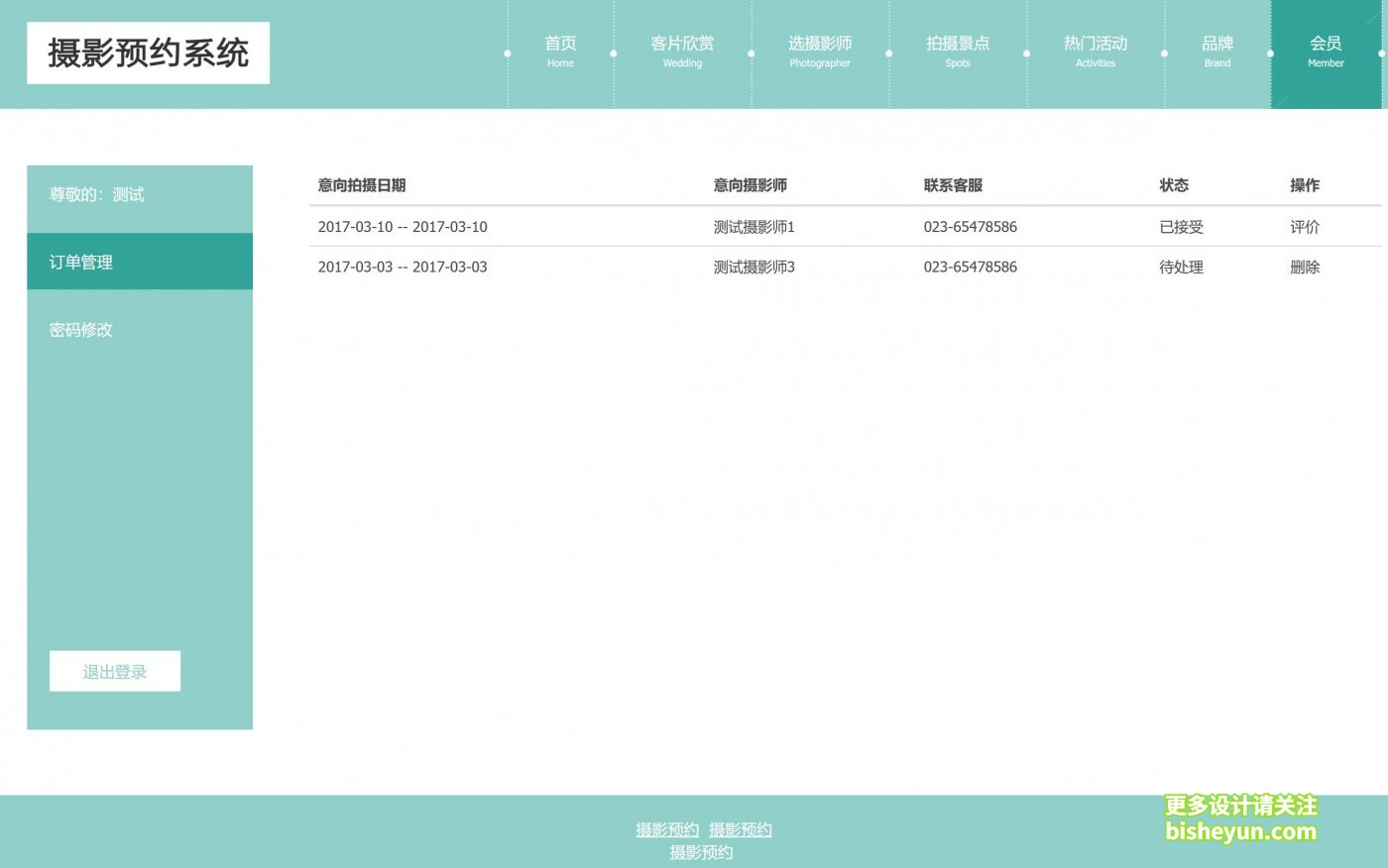
Task: View the 热门活动 Activities page
Action: [x=1095, y=52]
